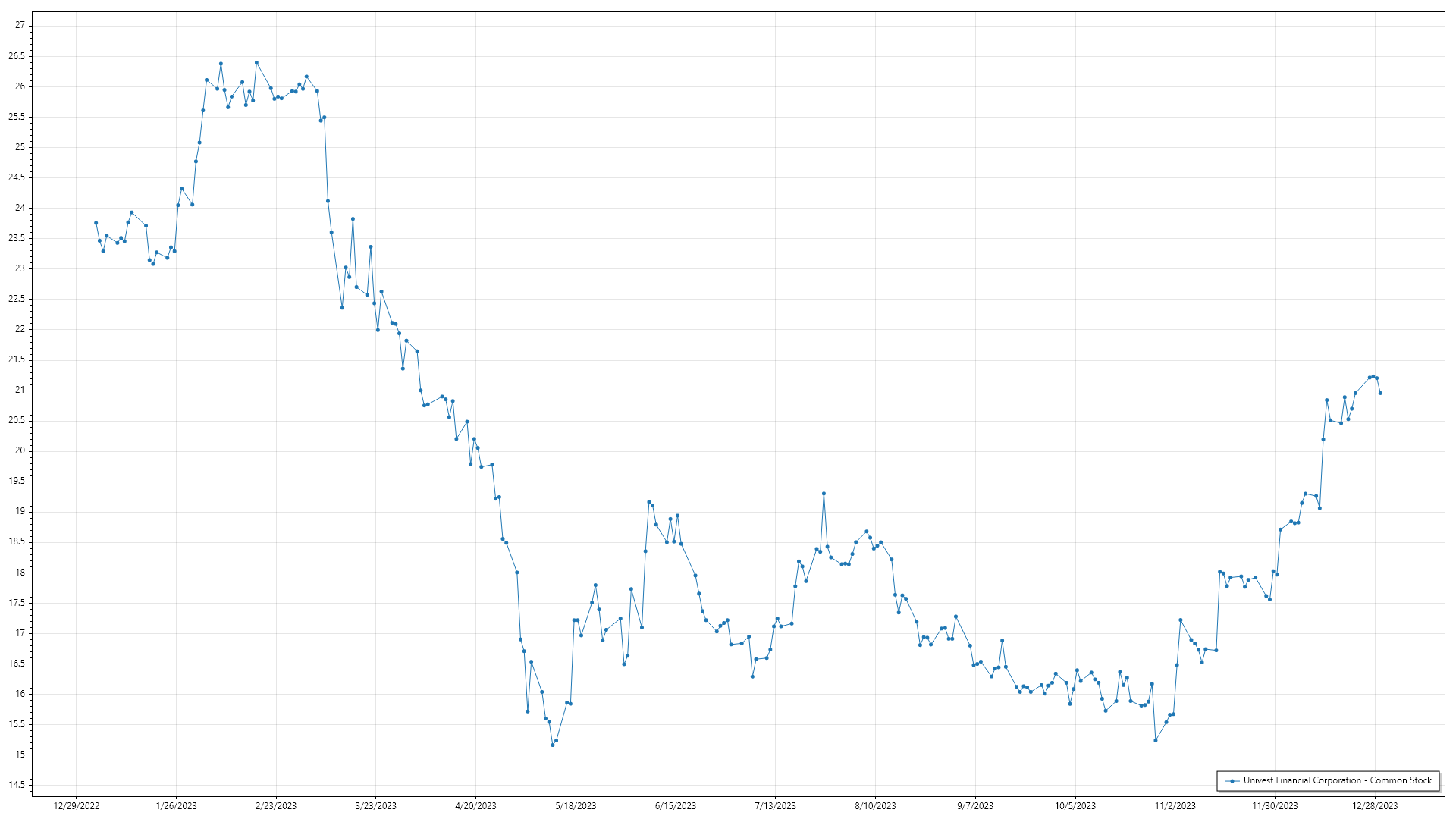1456x819 pixels.
Task: Click the 11/2/2023 x-axis date label
Action: click(x=1175, y=806)
